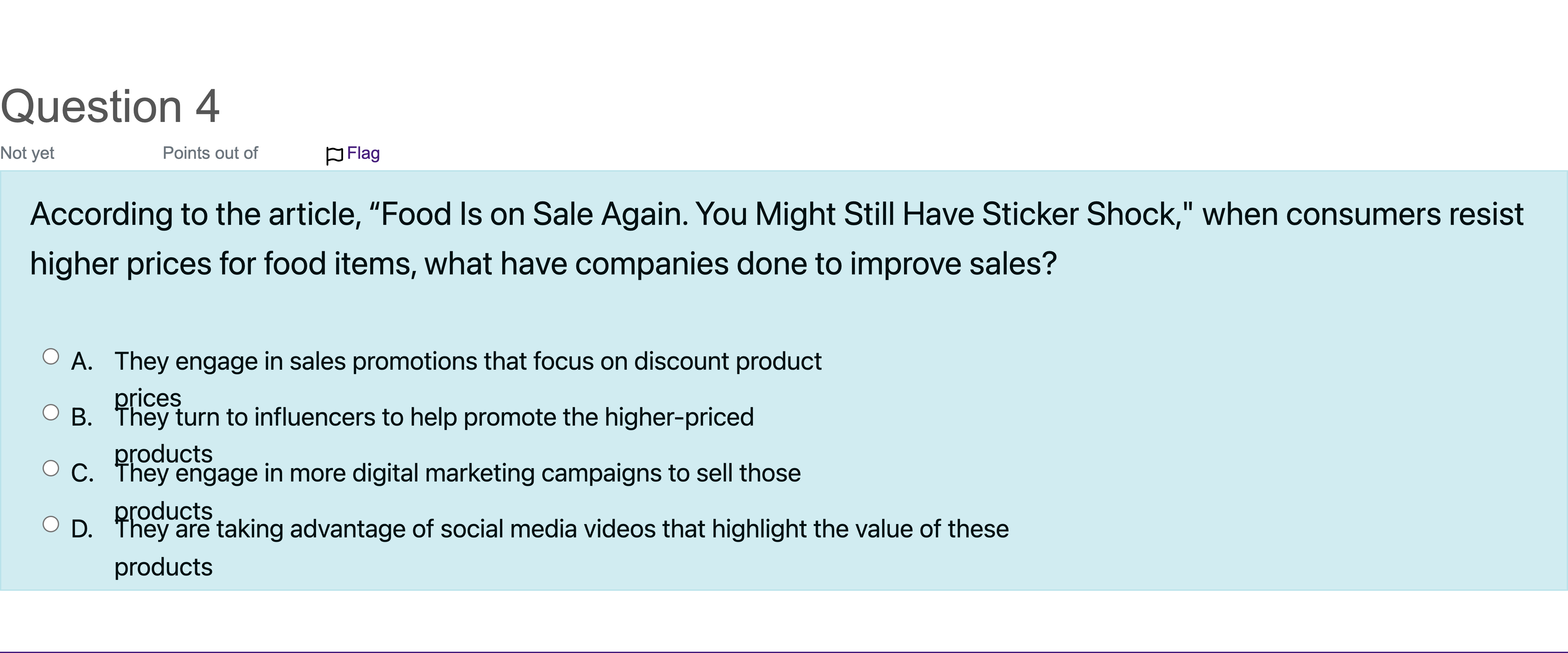Click question line "higher prices for food items"
Image resolution: width=1568 pixels, height=653 pixels.
coord(223,264)
